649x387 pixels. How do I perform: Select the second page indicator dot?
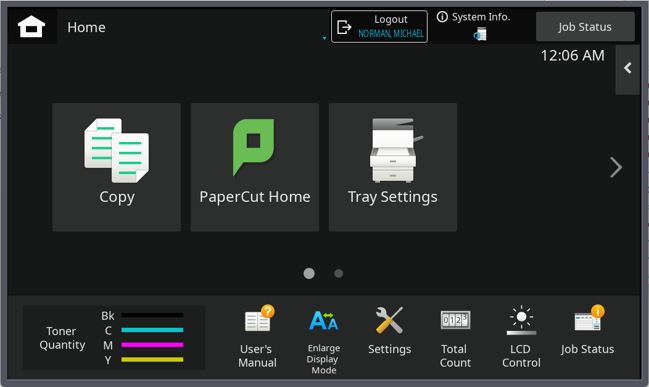coord(338,273)
